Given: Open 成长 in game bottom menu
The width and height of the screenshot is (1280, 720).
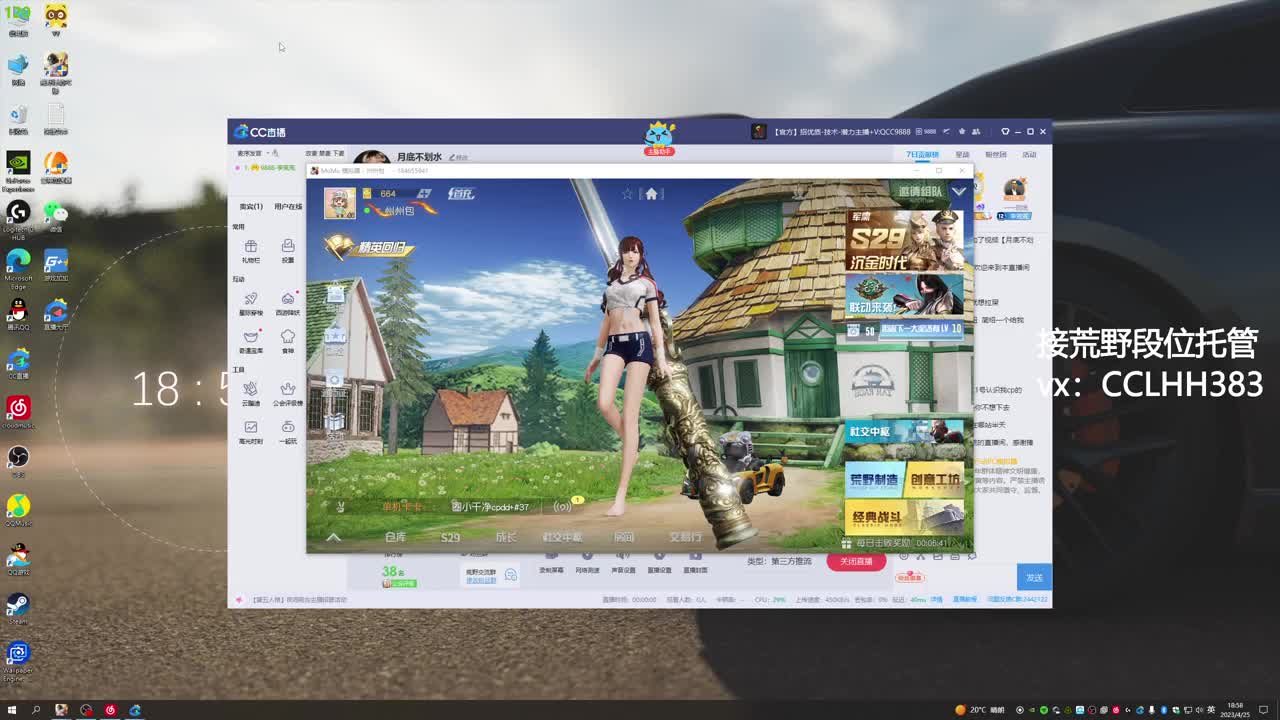Looking at the screenshot, I should [506, 537].
